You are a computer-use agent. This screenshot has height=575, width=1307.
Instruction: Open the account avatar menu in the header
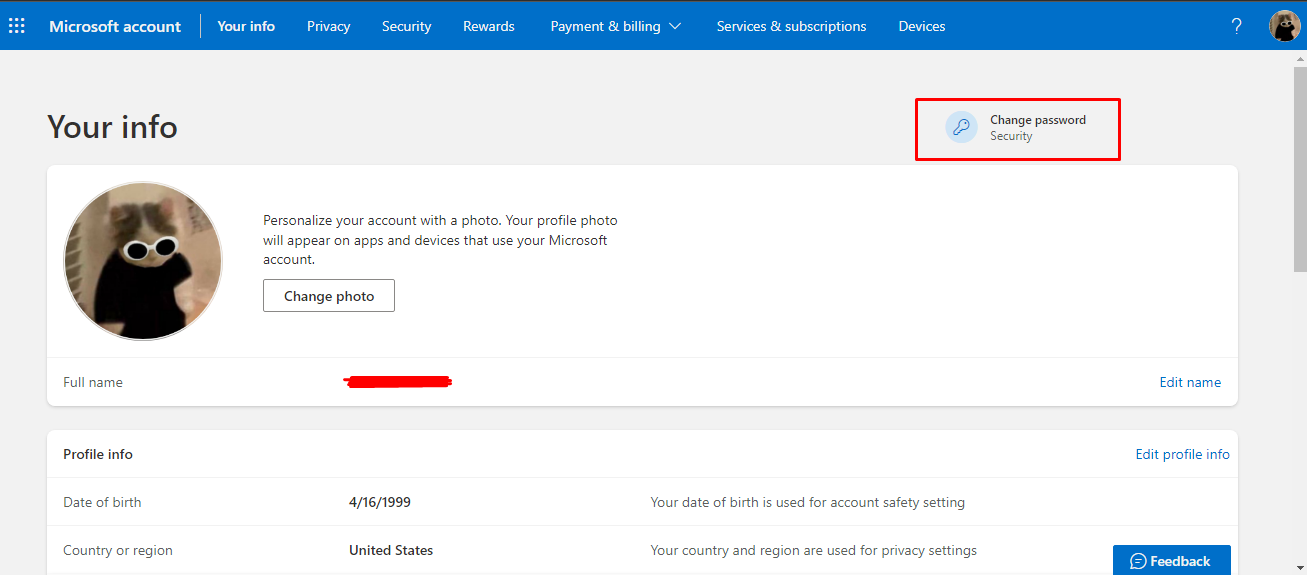click(x=1284, y=26)
